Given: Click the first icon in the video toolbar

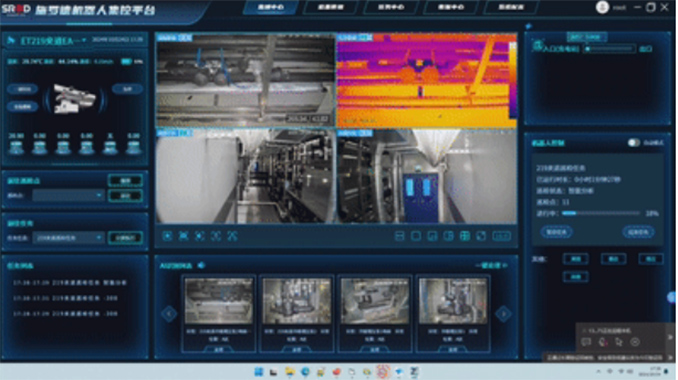Looking at the screenshot, I should (x=167, y=236).
